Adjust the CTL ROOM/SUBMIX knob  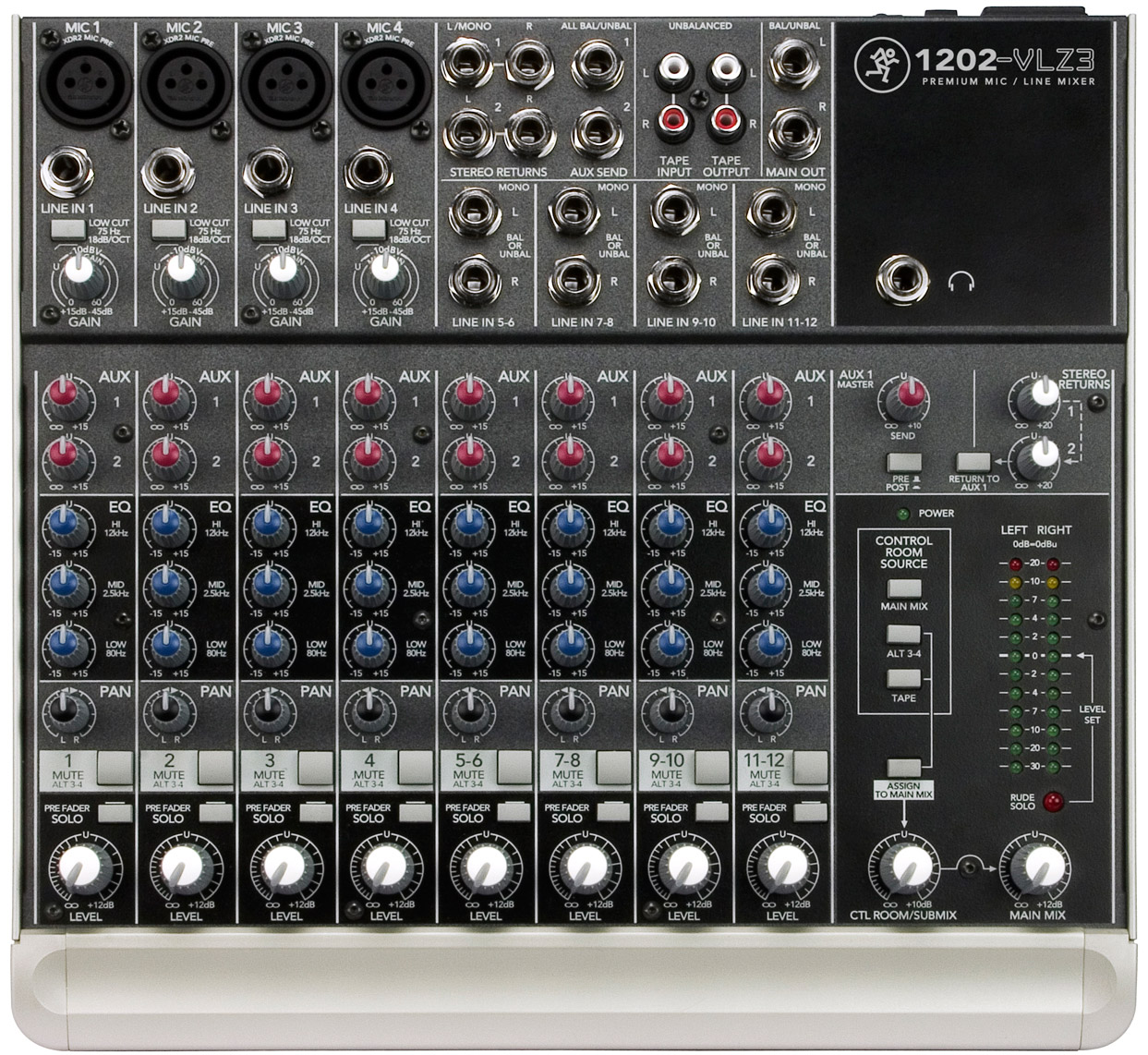[x=906, y=868]
